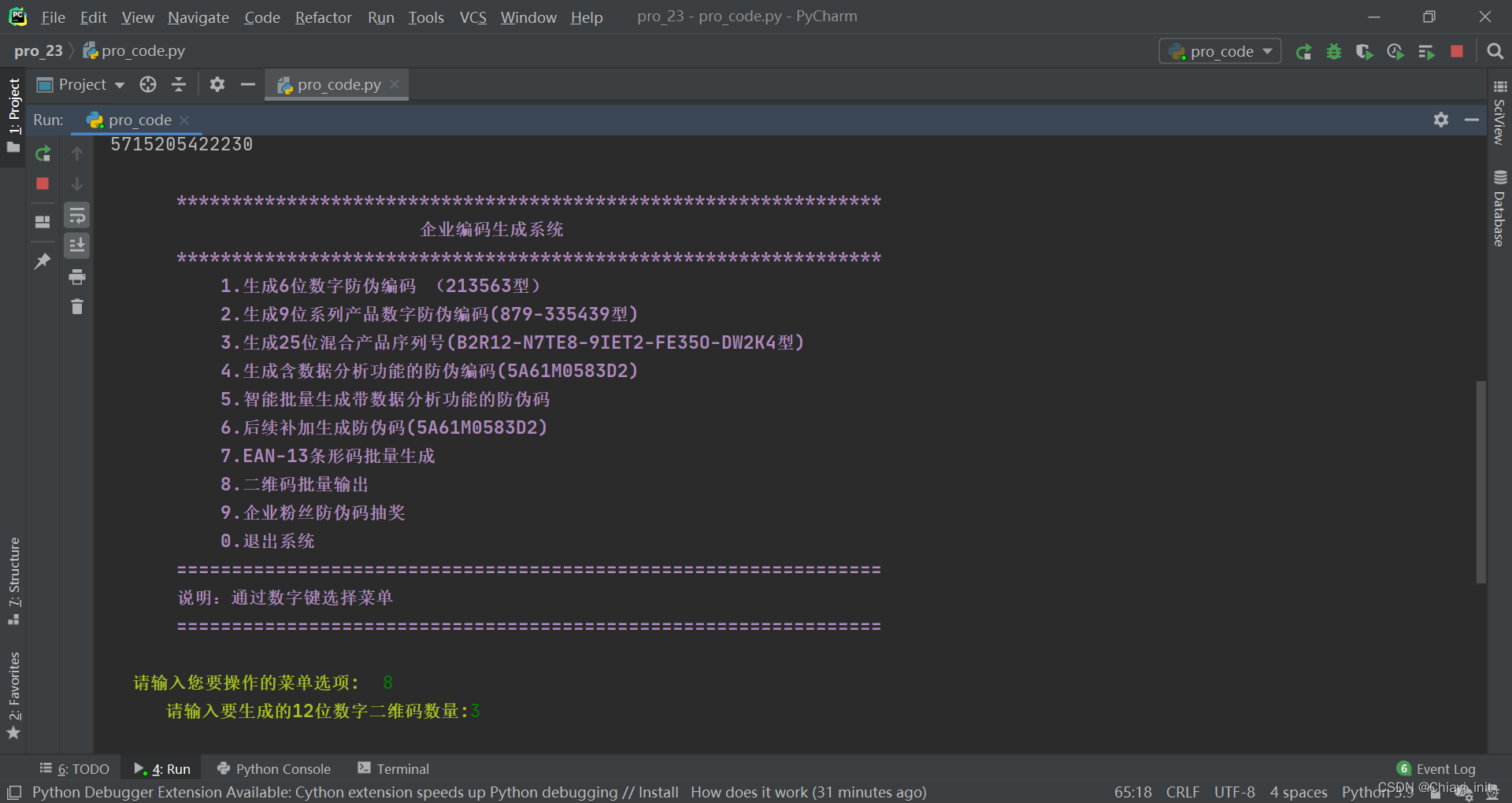Run with Coverage shield icon
Viewport: 1512px width, 803px height.
1365,52
